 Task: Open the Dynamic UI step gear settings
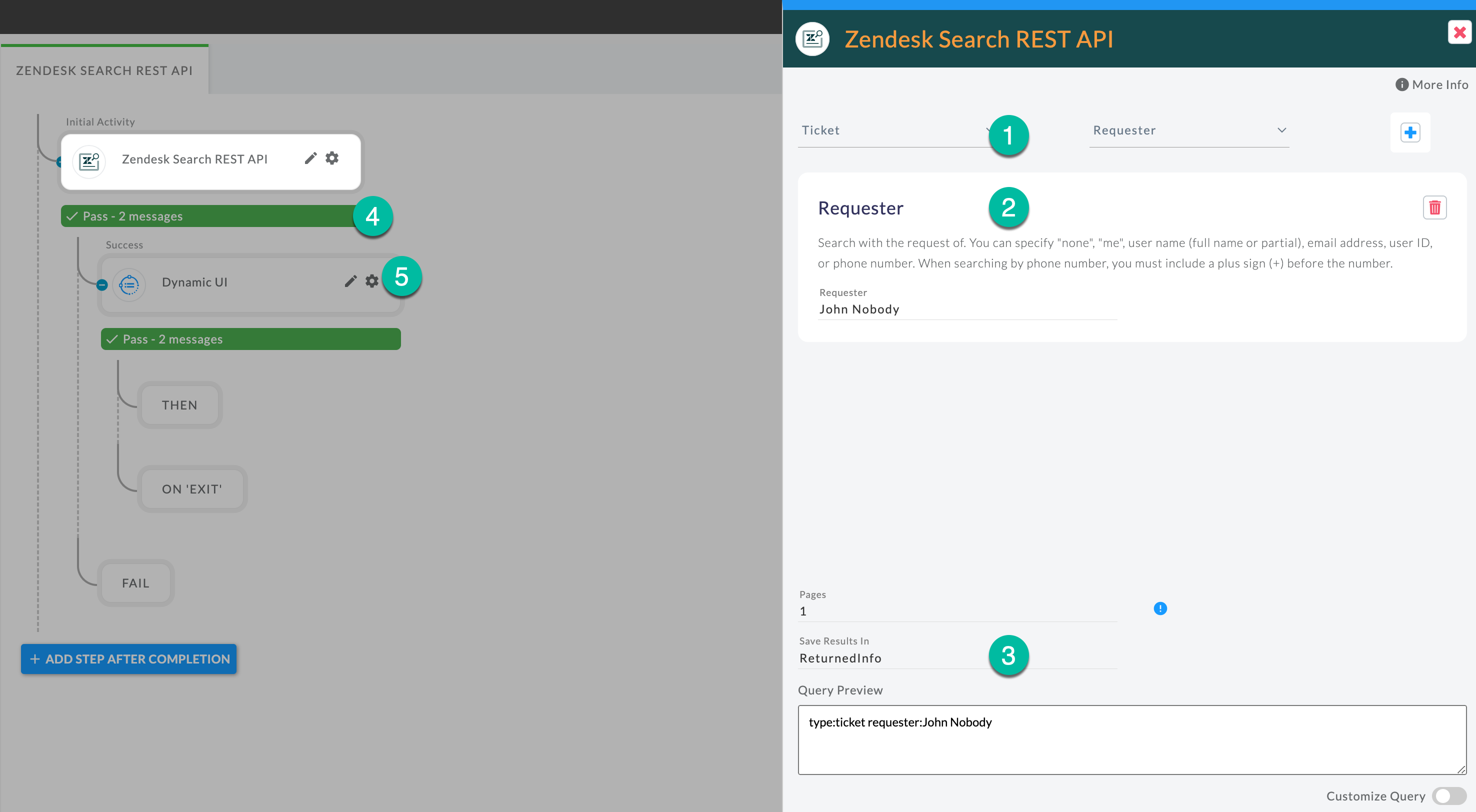pyautogui.click(x=372, y=281)
